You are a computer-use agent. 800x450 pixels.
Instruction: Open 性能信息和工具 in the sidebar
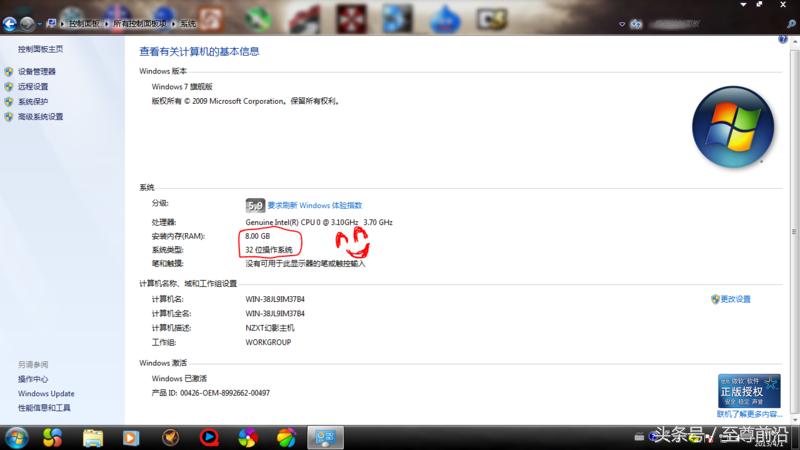pyautogui.click(x=44, y=408)
